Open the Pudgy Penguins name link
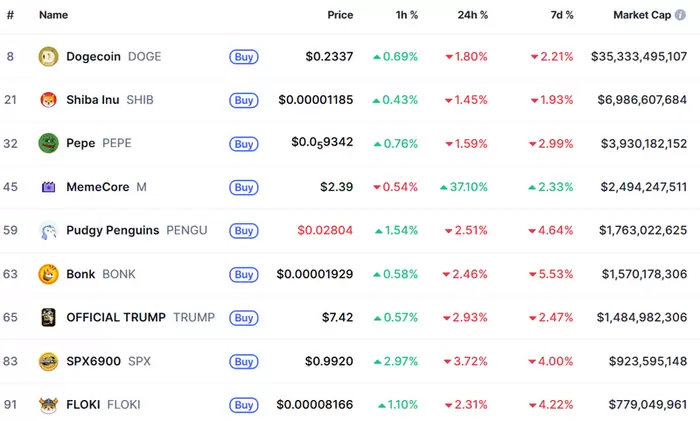The width and height of the screenshot is (700, 421). (112, 230)
